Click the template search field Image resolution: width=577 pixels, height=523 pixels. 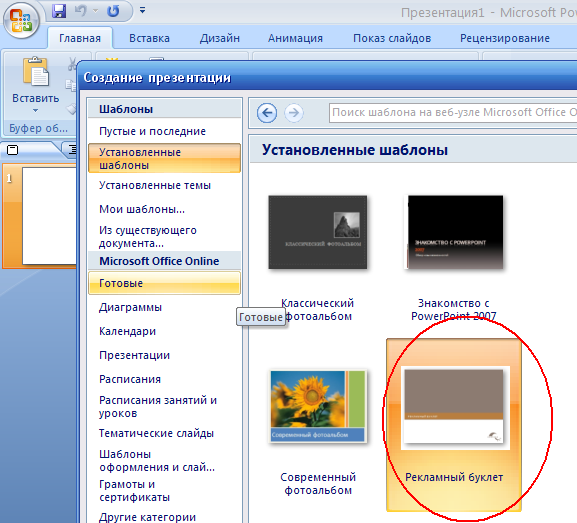(453, 113)
